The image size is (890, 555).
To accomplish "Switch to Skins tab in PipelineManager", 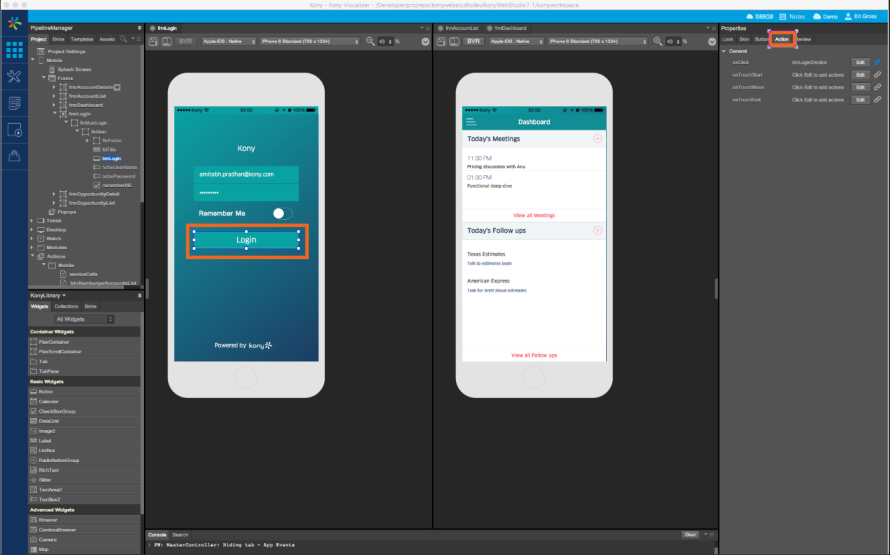I will [58, 40].
